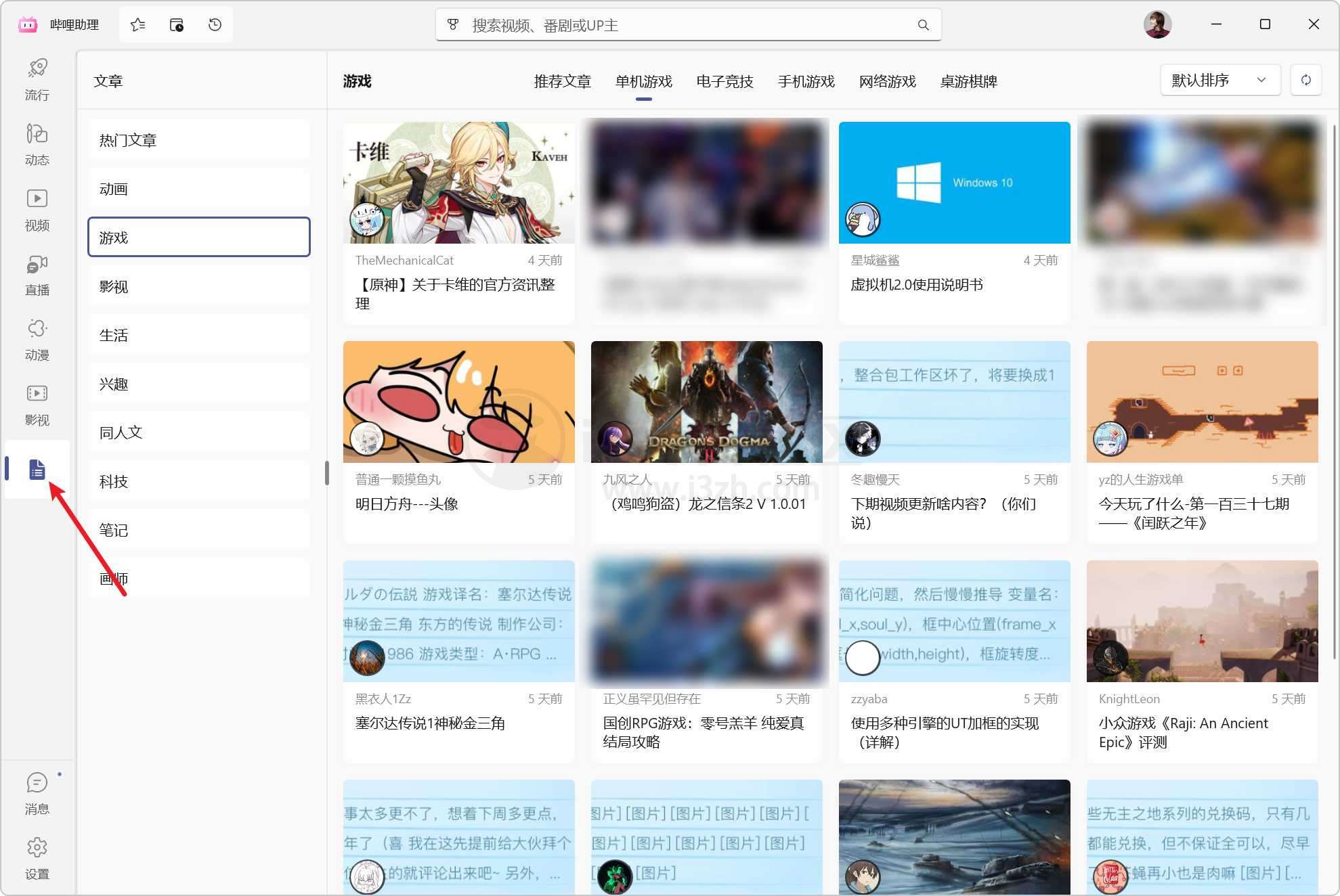Open the 消息 messages section
The height and width of the screenshot is (896, 1340).
click(x=37, y=793)
